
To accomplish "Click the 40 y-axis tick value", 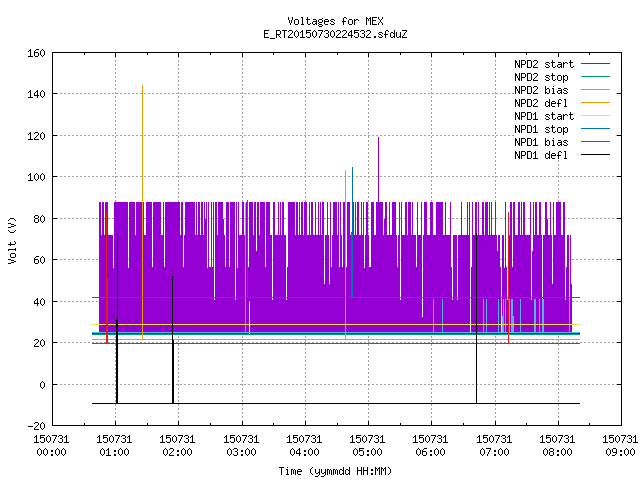I will pyautogui.click(x=39, y=302).
